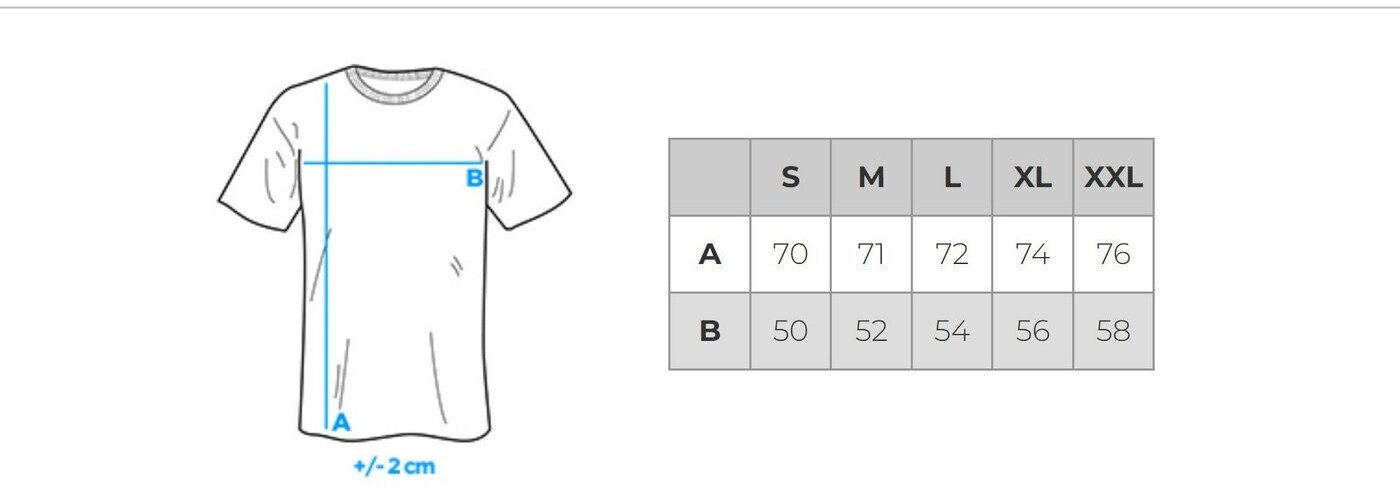Select the L size column header

(952, 178)
